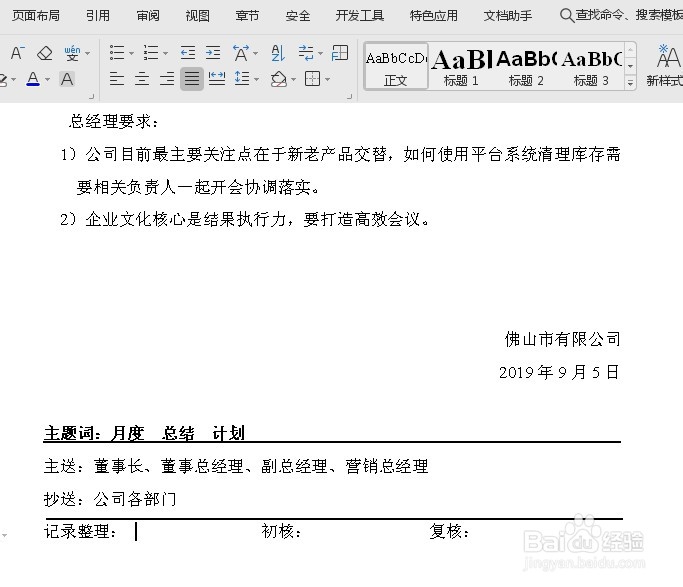Align text right

[x=167, y=79]
